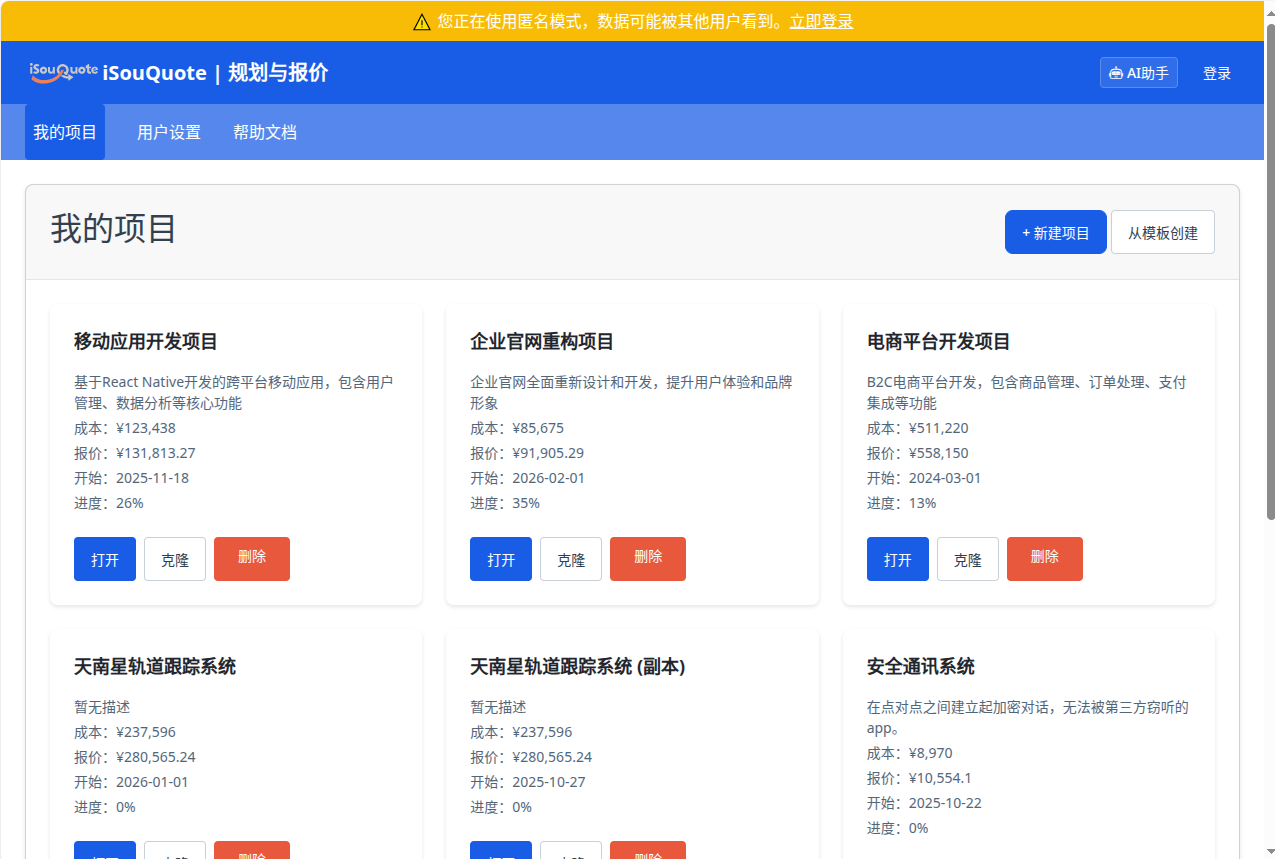Clone the 电商平台开发项目 project
Screen dimensions: 1275x859
(x=968, y=559)
